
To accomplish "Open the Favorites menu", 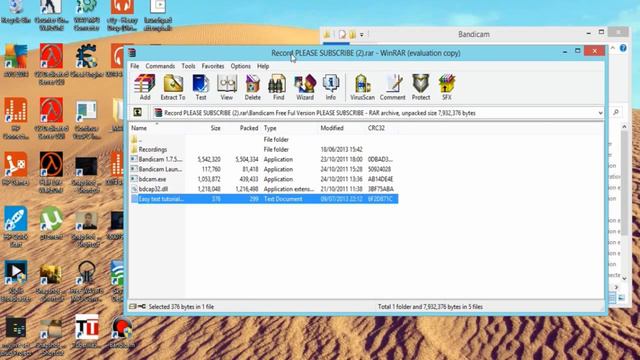I will click(213, 66).
